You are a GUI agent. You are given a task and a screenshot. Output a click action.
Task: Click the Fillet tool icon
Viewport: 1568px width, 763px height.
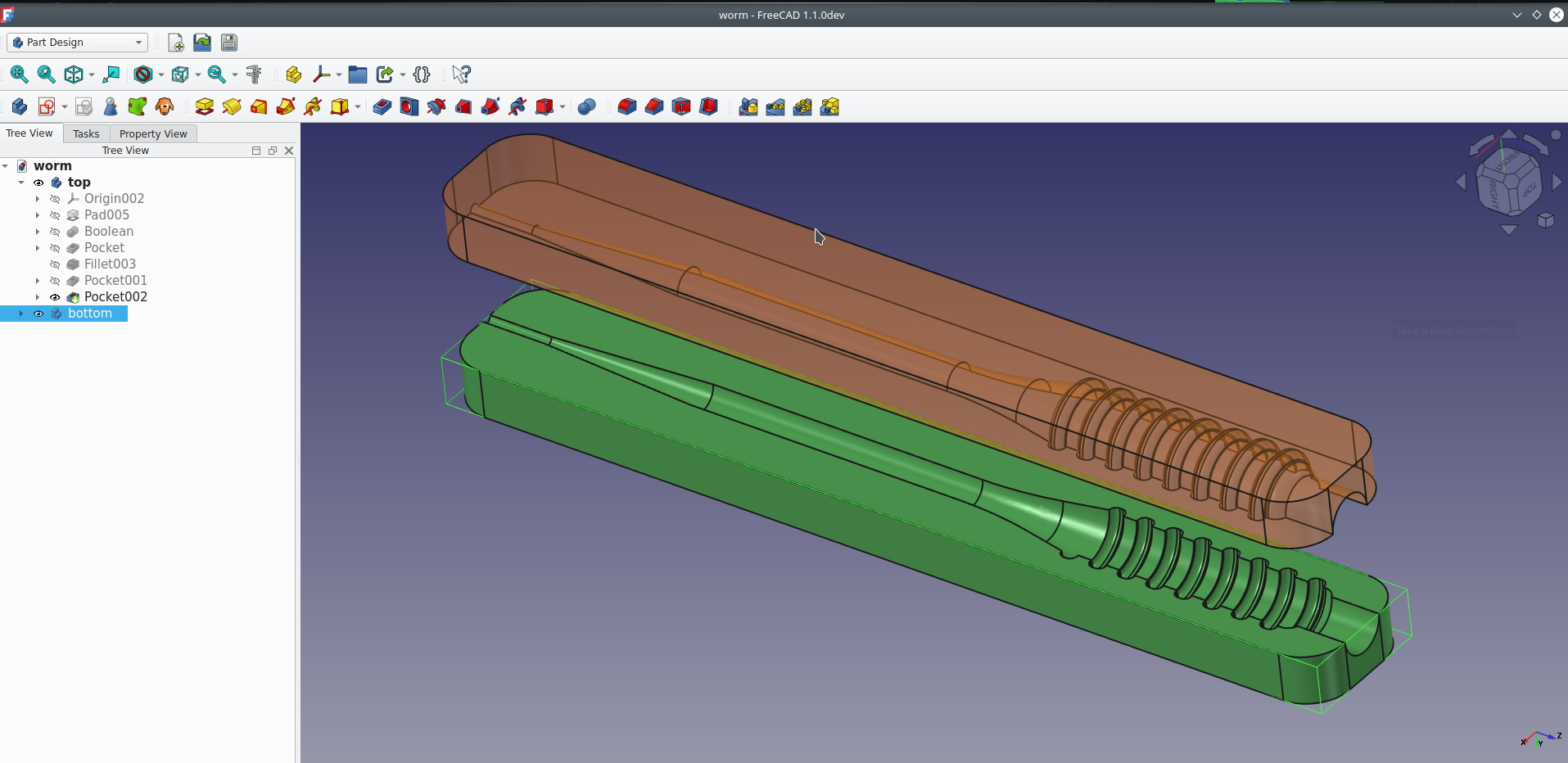point(627,106)
